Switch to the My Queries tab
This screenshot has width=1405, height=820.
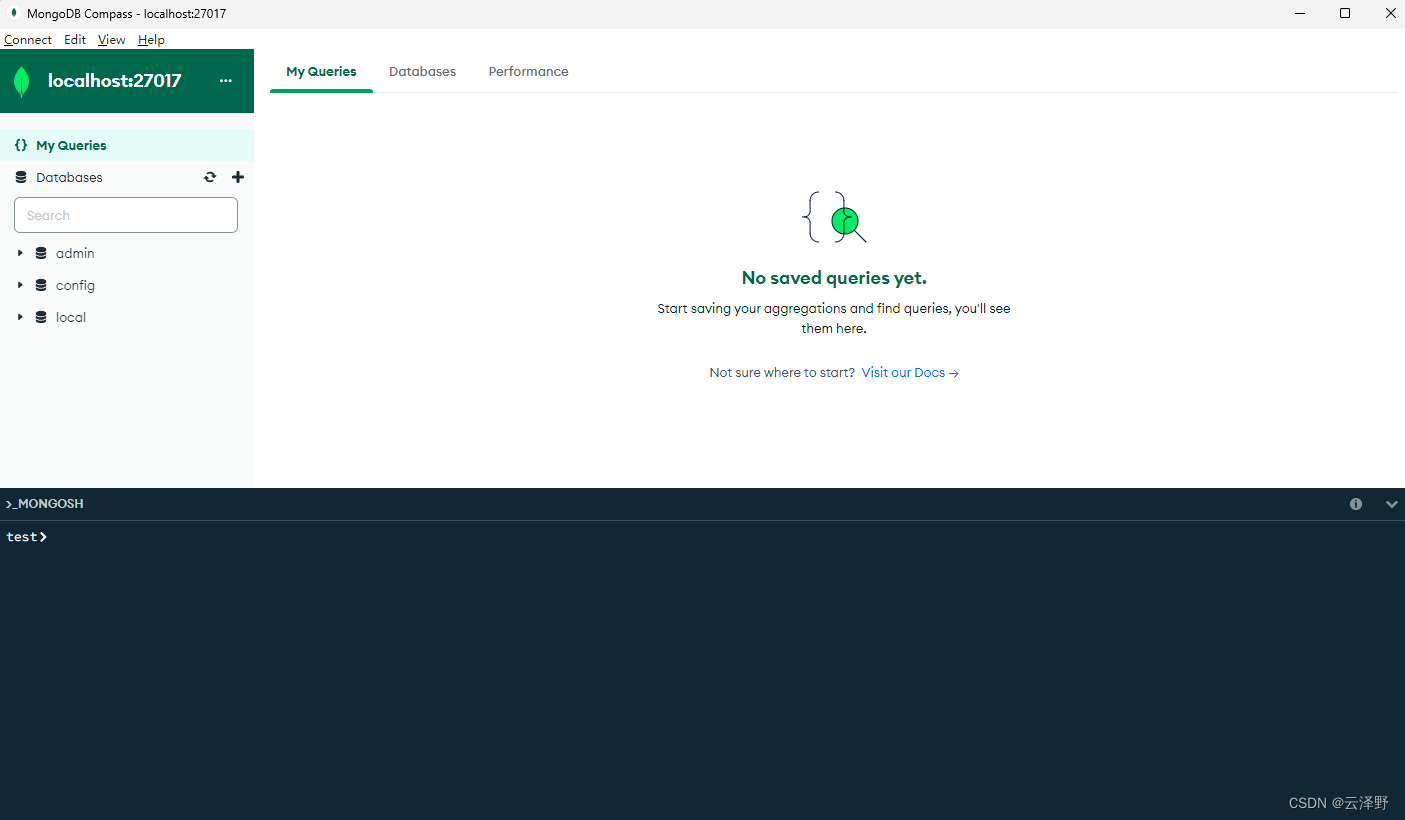click(x=321, y=72)
